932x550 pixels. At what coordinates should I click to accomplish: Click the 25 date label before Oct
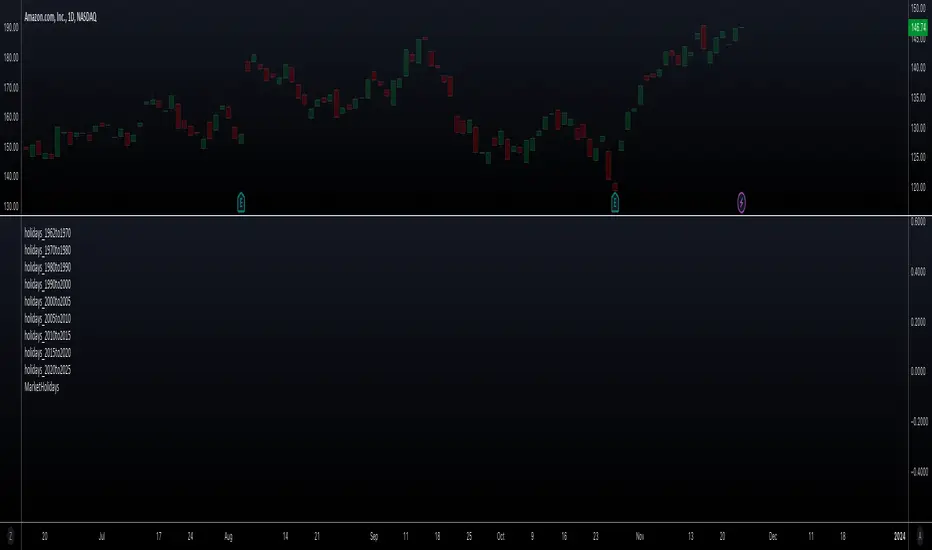coord(469,536)
